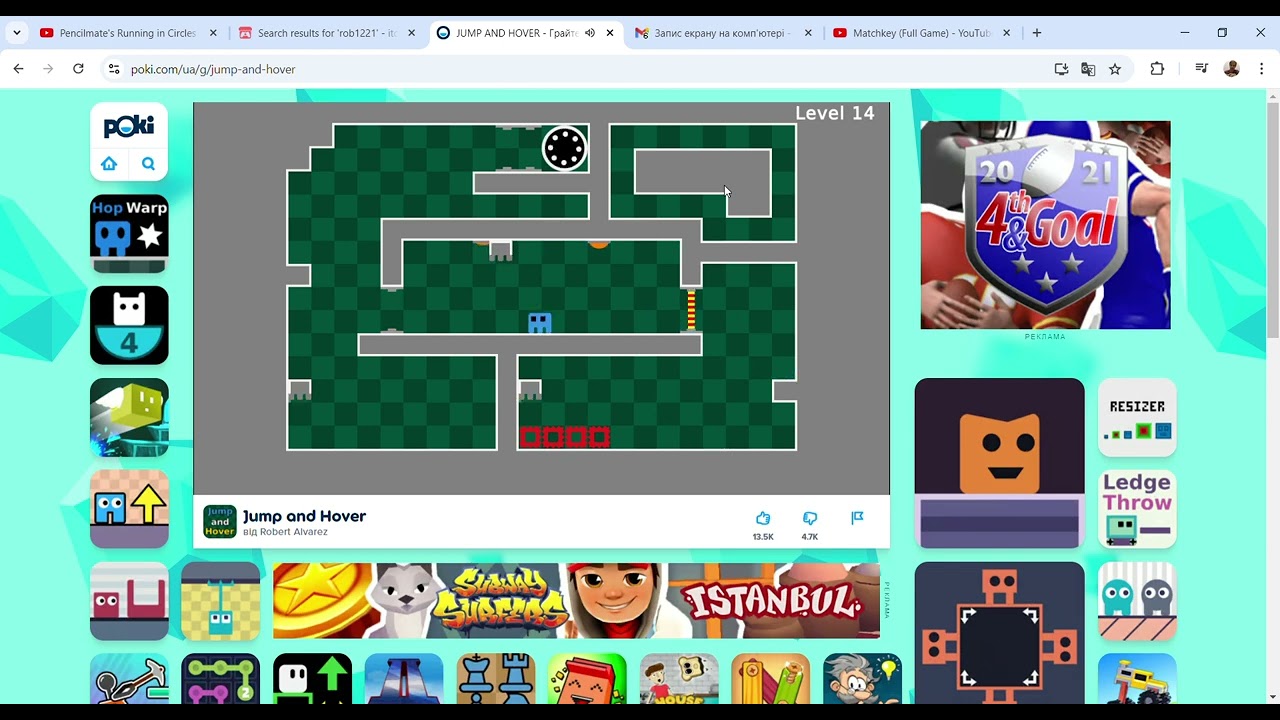Click the black portal exit in game

pos(564,148)
